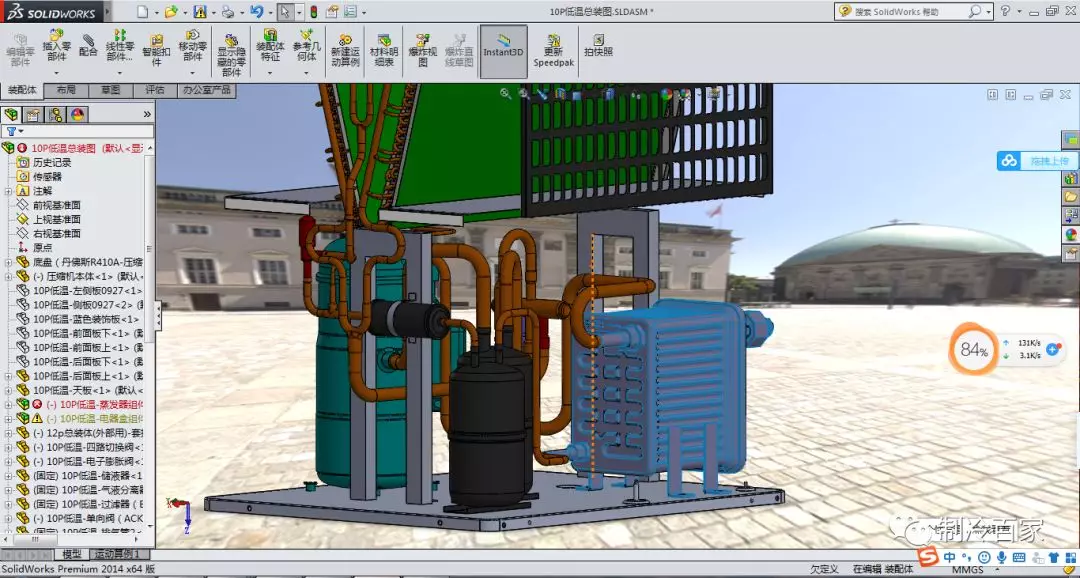Open dropdown arrow next to New document
The width and height of the screenshot is (1080, 578).
pyautogui.click(x=156, y=12)
